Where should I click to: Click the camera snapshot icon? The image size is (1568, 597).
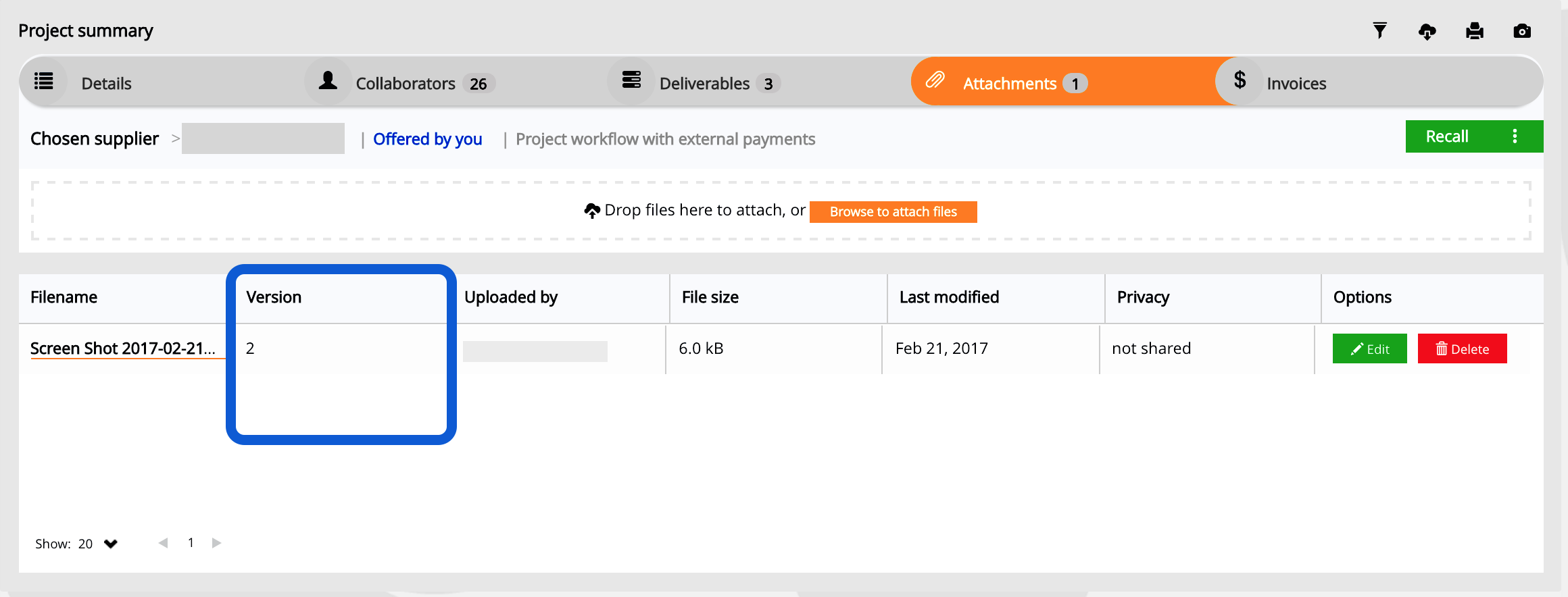tap(1521, 31)
